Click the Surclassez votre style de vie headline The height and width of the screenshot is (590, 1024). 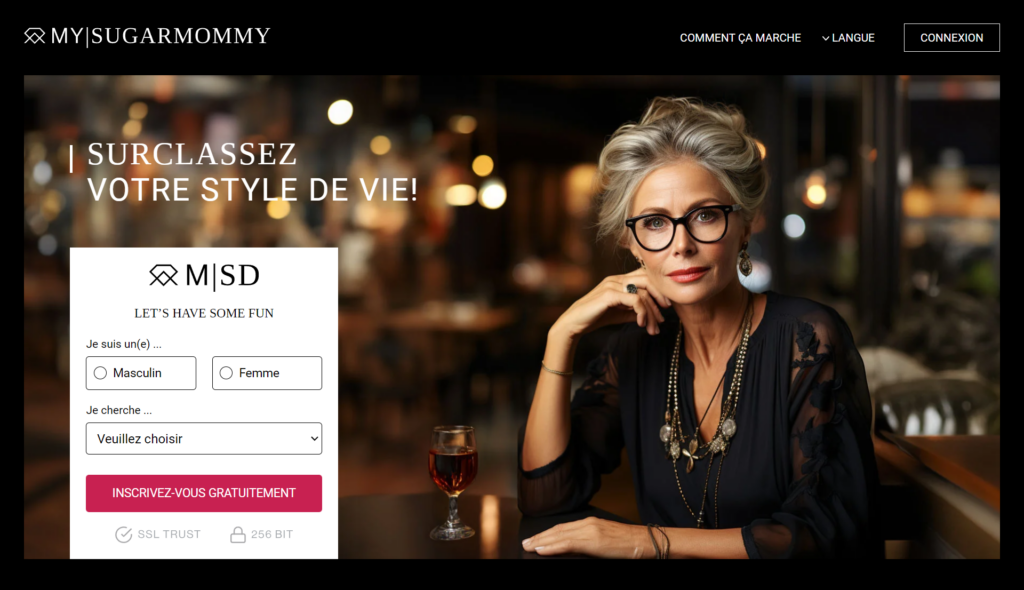pyautogui.click(x=252, y=172)
